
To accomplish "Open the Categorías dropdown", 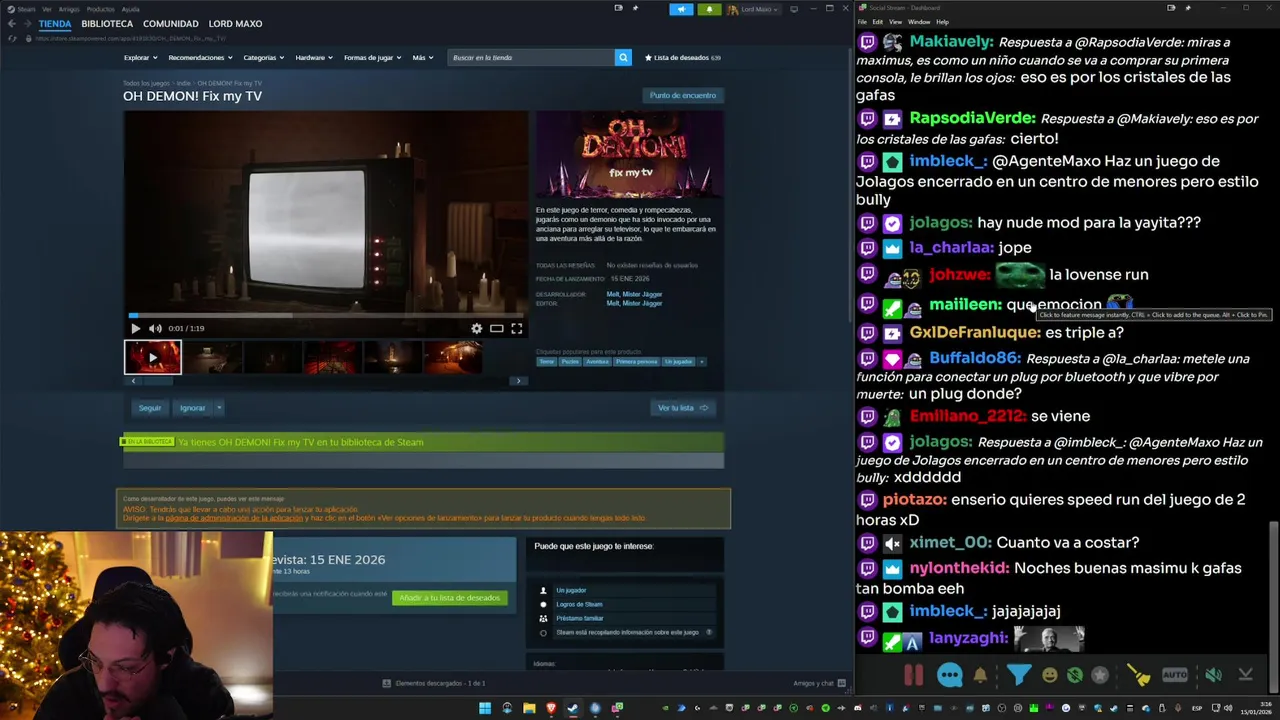I will [263, 57].
